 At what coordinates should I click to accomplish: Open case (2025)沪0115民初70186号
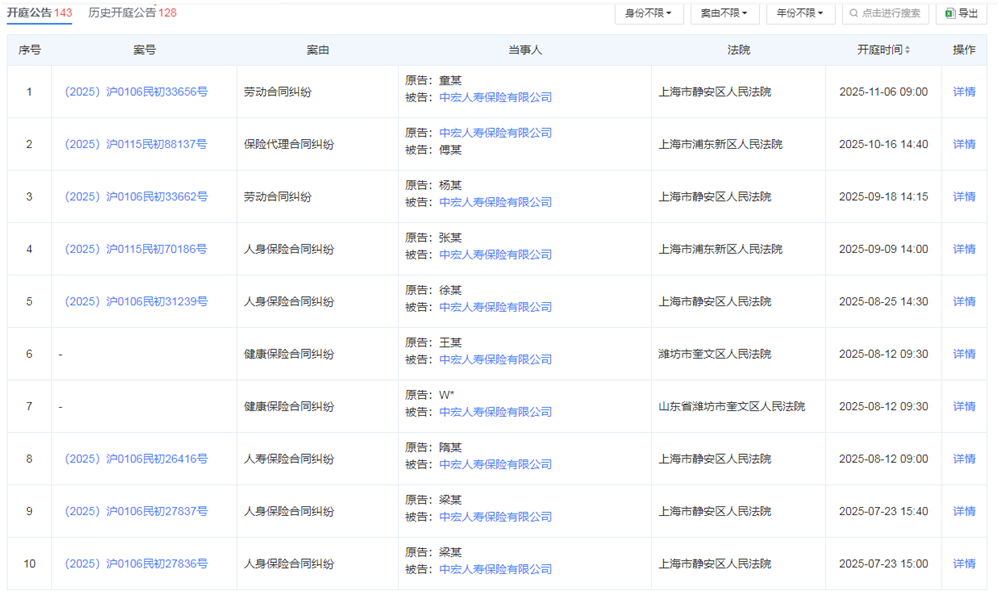coord(136,249)
